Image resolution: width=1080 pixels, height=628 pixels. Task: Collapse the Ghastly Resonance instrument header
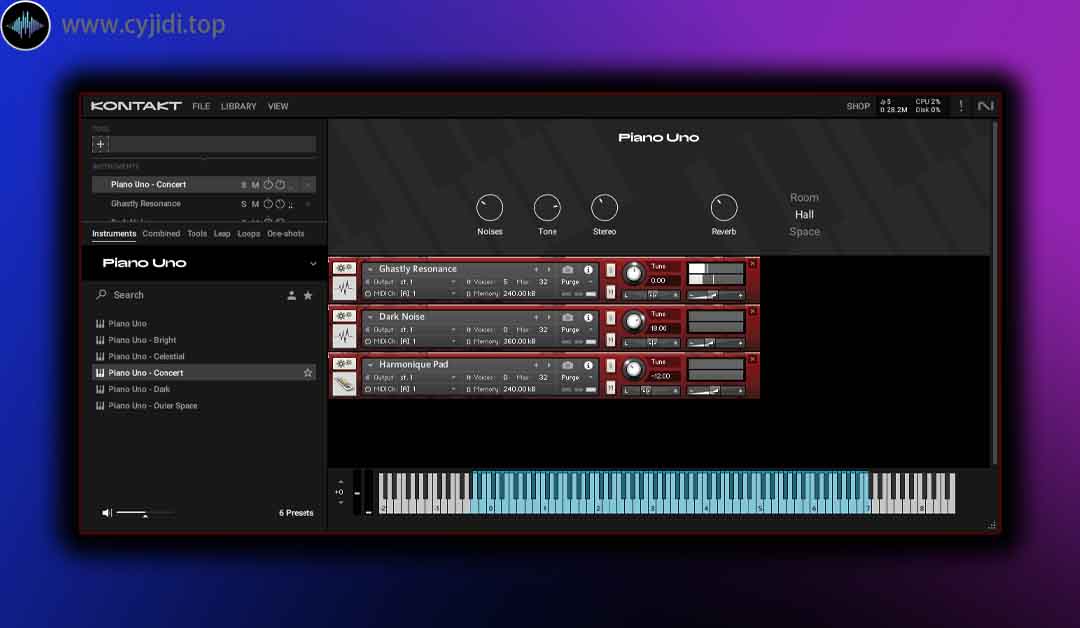[371, 269]
